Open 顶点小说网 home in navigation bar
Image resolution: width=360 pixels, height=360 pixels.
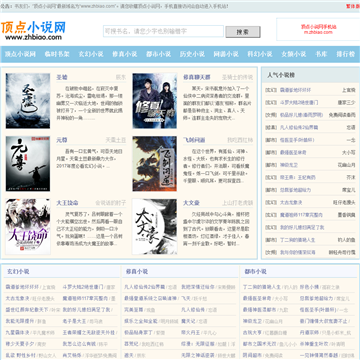coord(20,54)
